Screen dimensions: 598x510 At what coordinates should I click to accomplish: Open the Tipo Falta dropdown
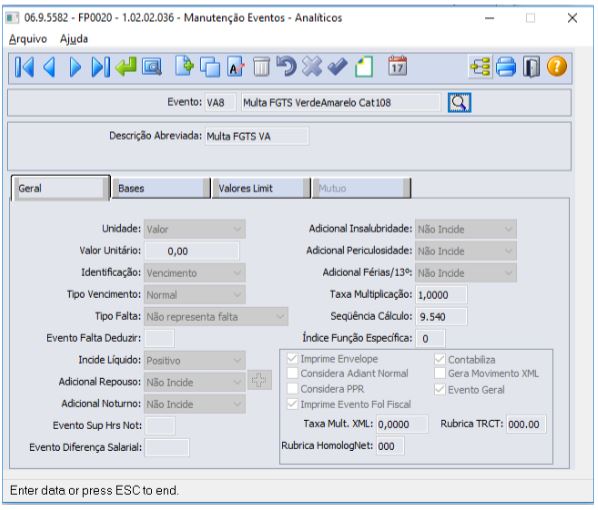click(x=216, y=317)
